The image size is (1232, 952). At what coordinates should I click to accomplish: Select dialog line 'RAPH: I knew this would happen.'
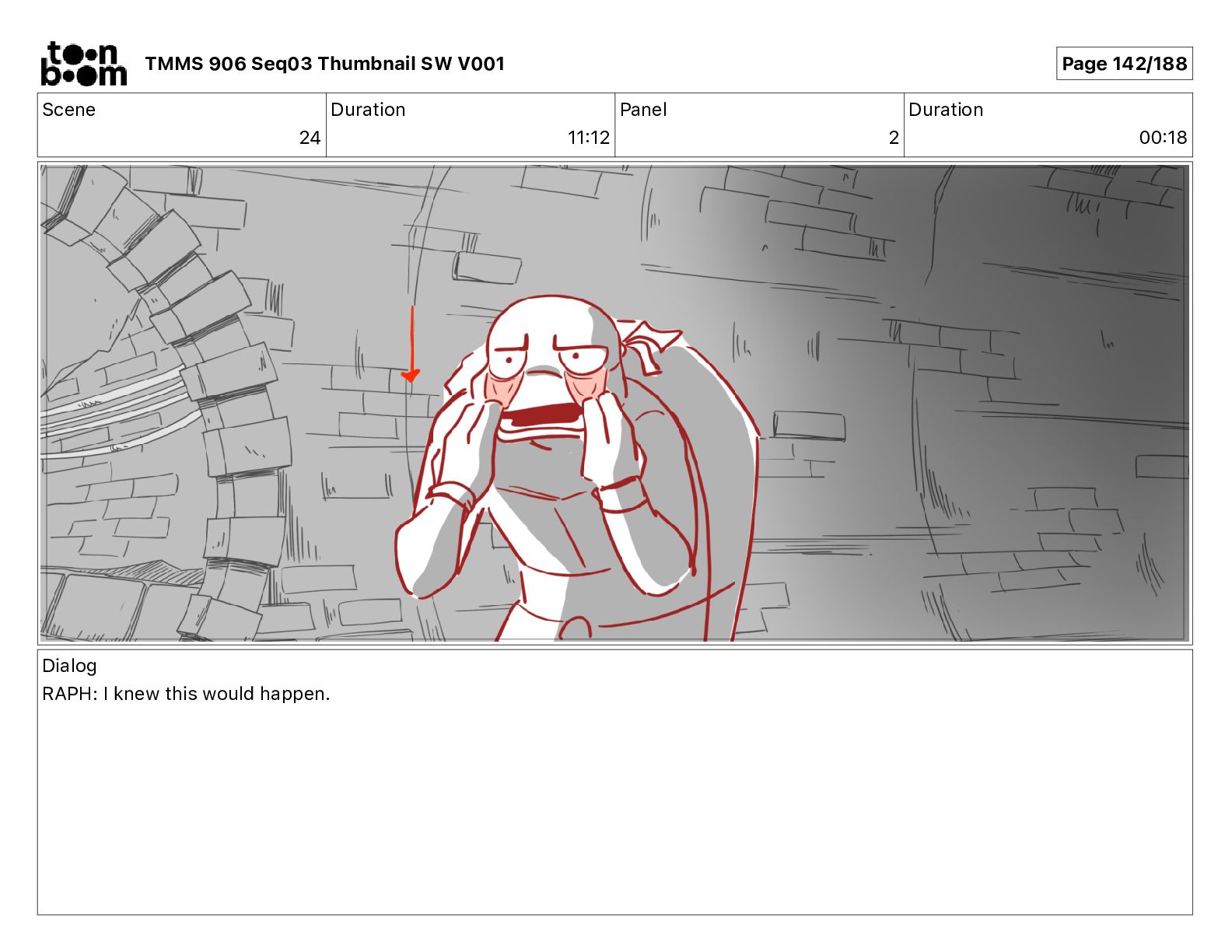[186, 694]
